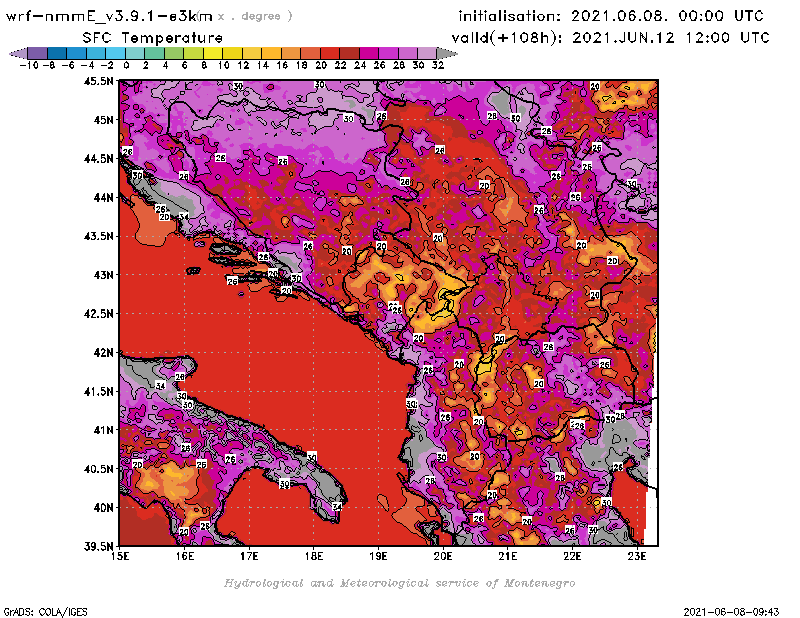Click the '0' colorbar scale label
Image resolution: width=800 pixels, height=618 pixels.
(126, 65)
